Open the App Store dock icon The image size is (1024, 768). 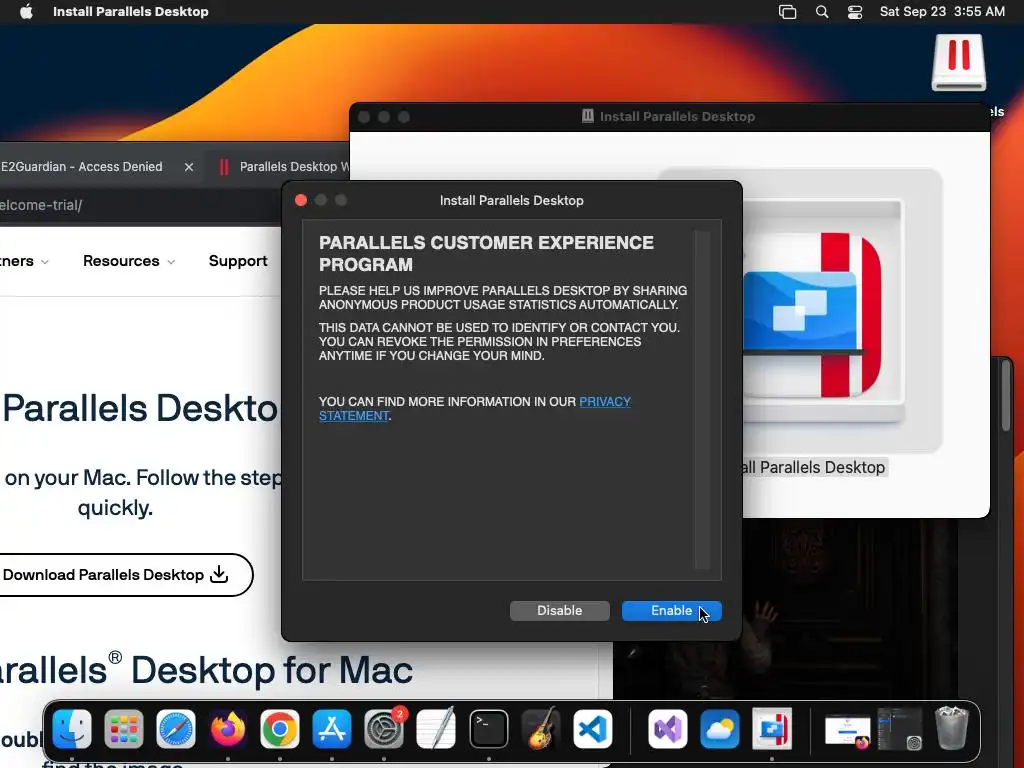pos(332,729)
